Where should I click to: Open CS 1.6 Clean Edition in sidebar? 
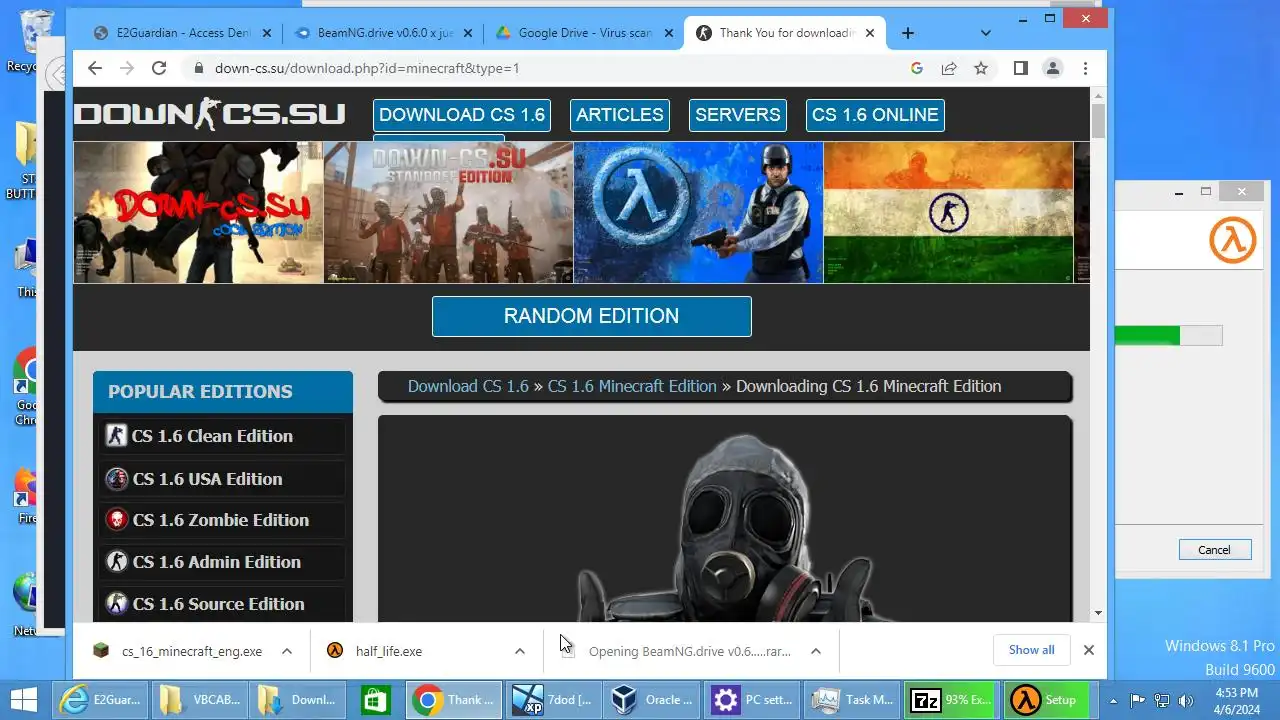221,436
